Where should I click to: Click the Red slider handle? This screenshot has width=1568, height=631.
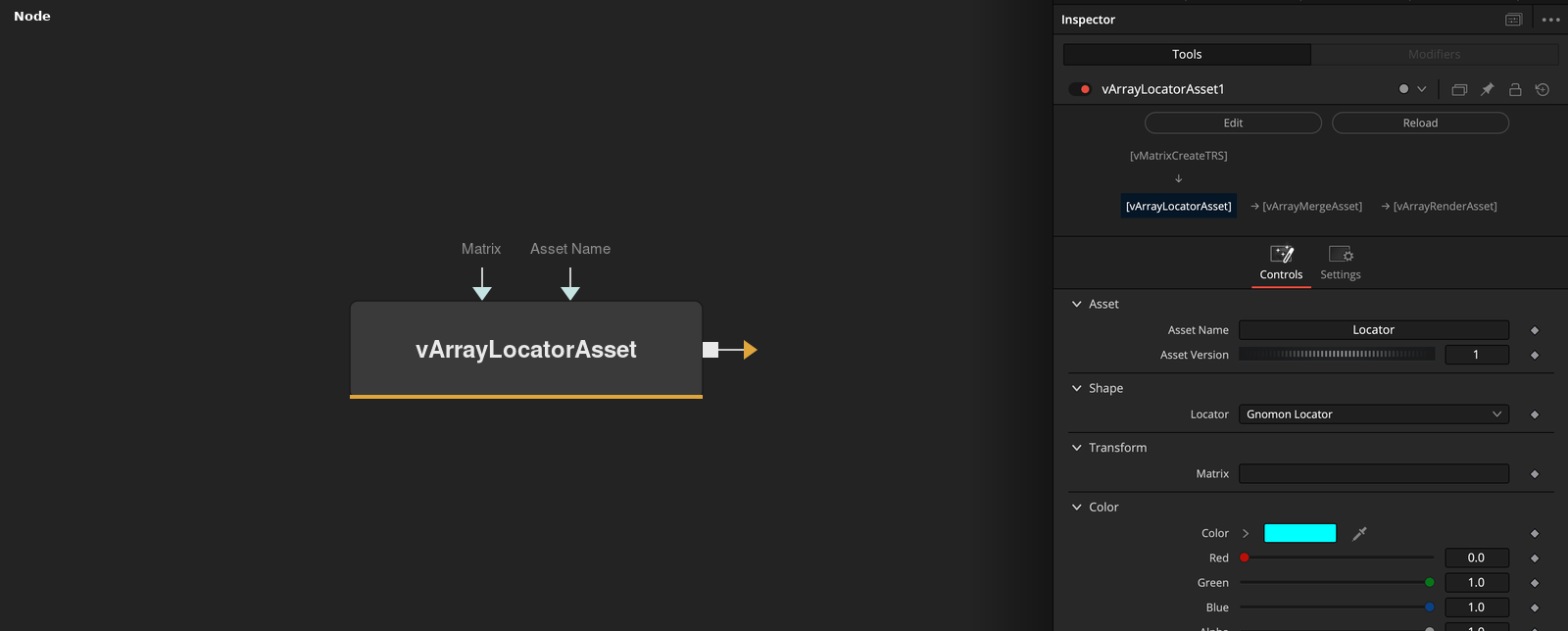pyautogui.click(x=1245, y=558)
